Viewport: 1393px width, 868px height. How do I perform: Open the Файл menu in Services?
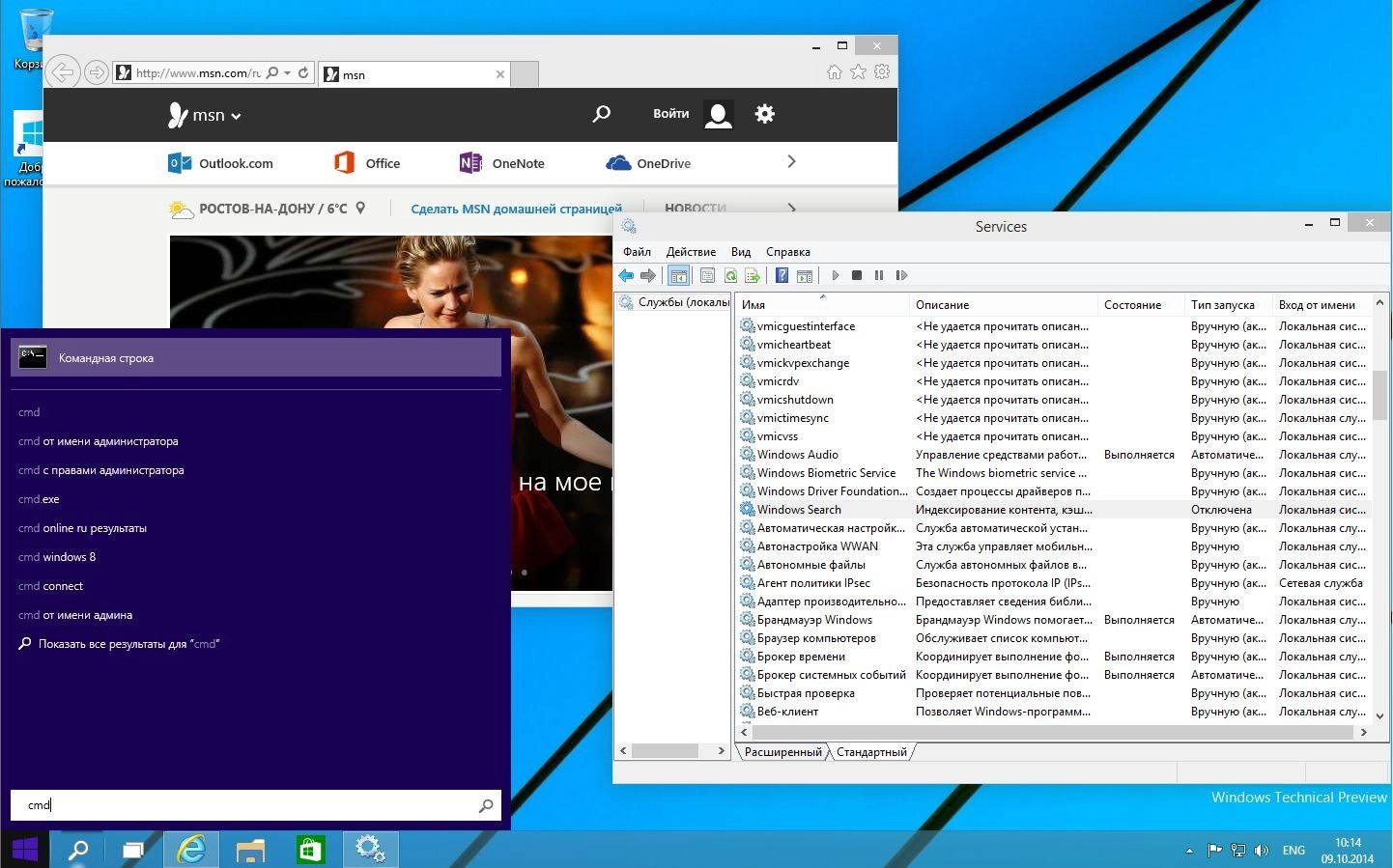(x=637, y=252)
